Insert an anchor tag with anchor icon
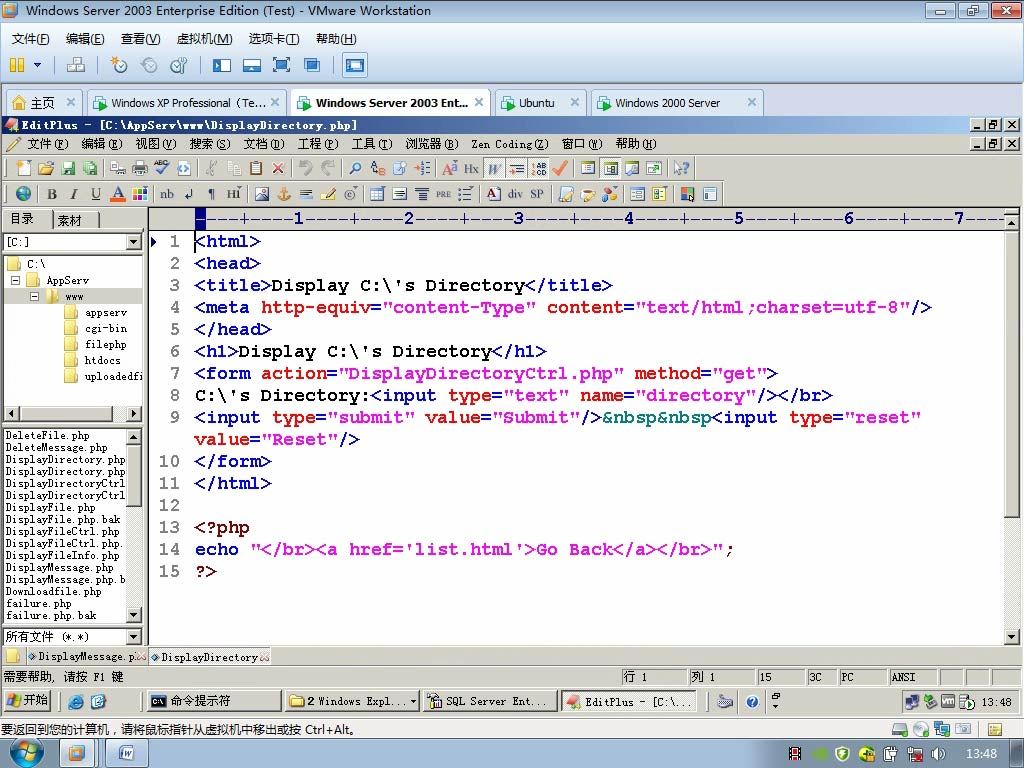Image resolution: width=1024 pixels, height=768 pixels. (284, 193)
